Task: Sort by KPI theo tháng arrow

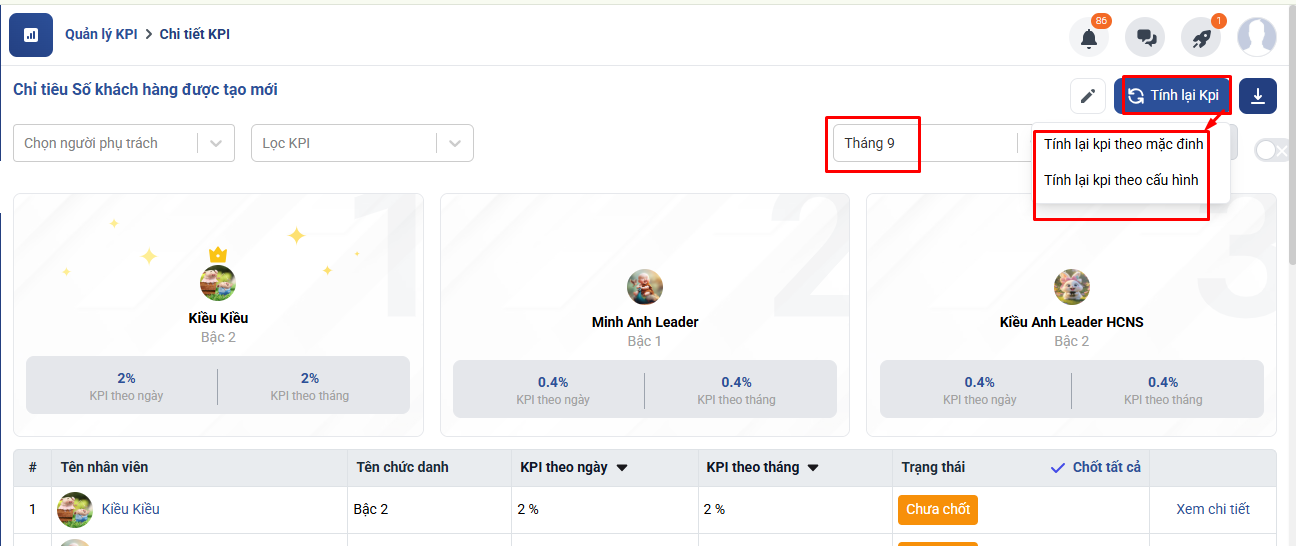Action: pos(814,468)
